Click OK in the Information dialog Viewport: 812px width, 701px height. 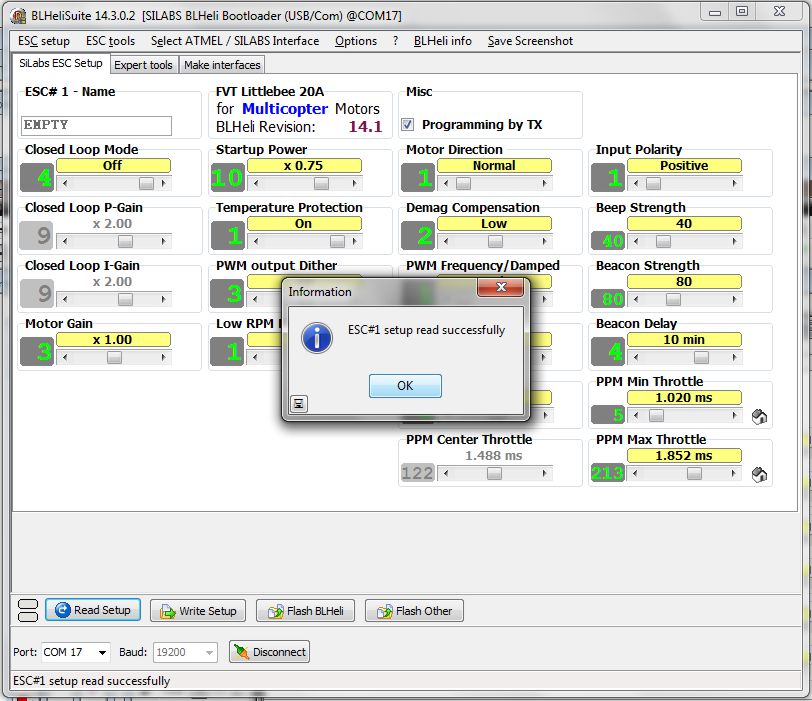click(x=405, y=386)
